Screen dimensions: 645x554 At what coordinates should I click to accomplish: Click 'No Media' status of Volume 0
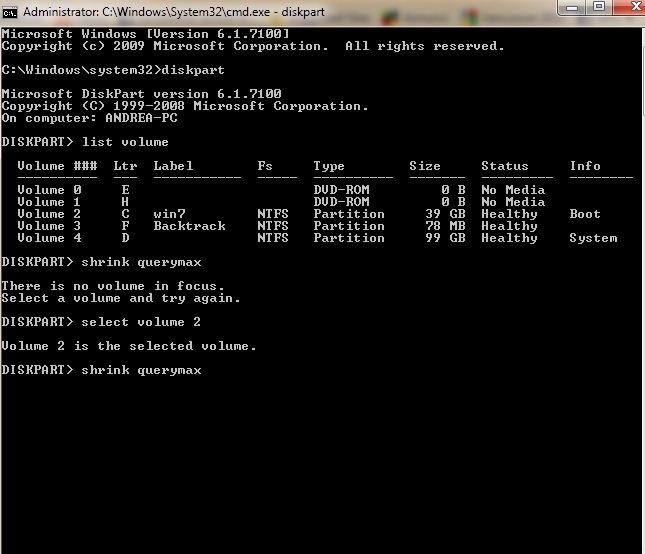pyautogui.click(x=513, y=190)
